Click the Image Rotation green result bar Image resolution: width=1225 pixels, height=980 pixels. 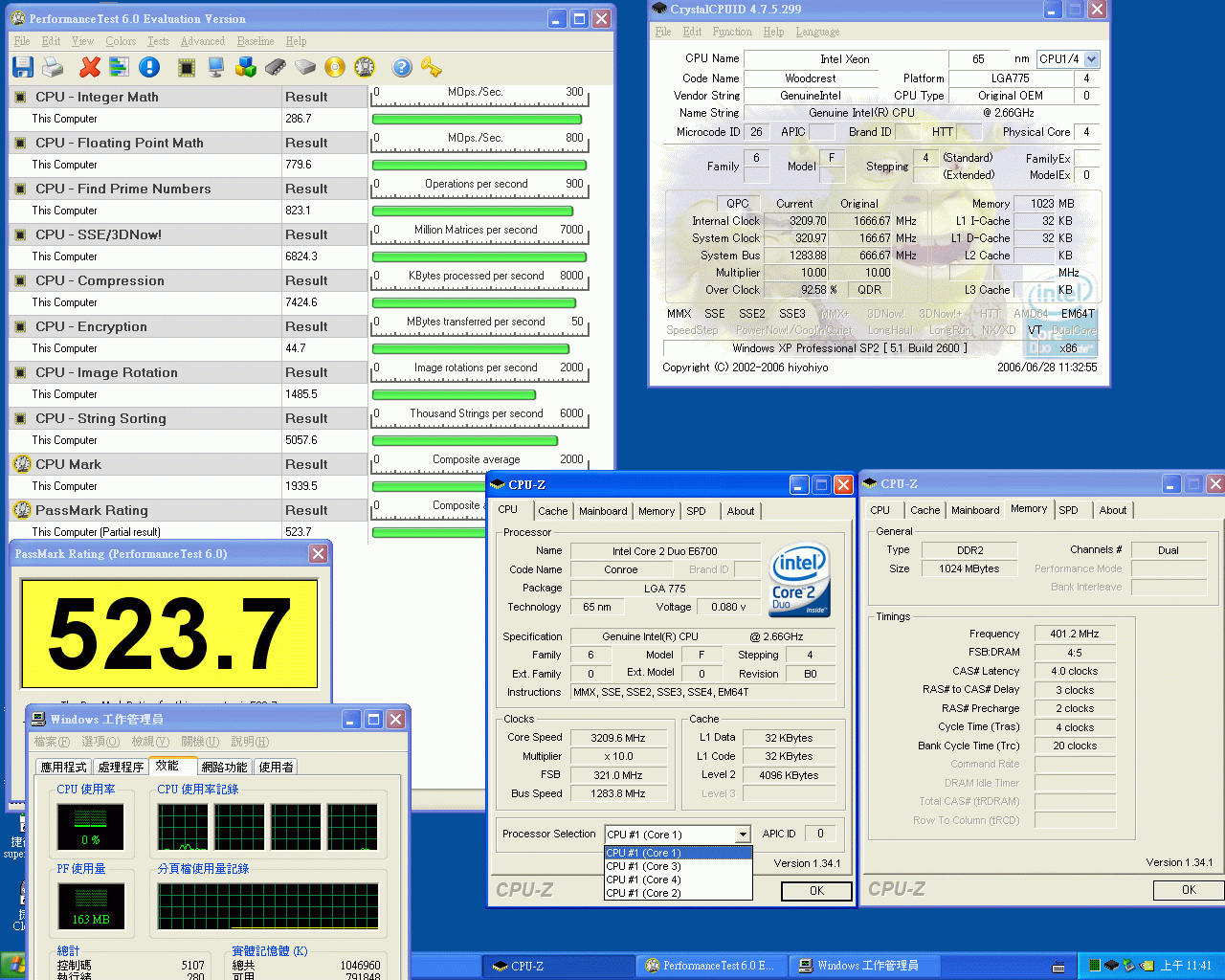pyautogui.click(x=454, y=395)
